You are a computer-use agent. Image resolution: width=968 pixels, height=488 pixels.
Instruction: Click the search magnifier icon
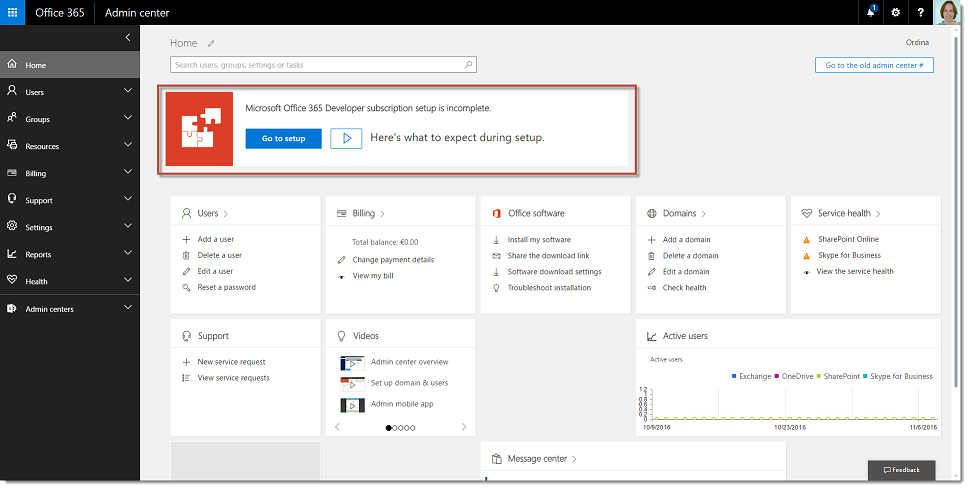pos(468,64)
